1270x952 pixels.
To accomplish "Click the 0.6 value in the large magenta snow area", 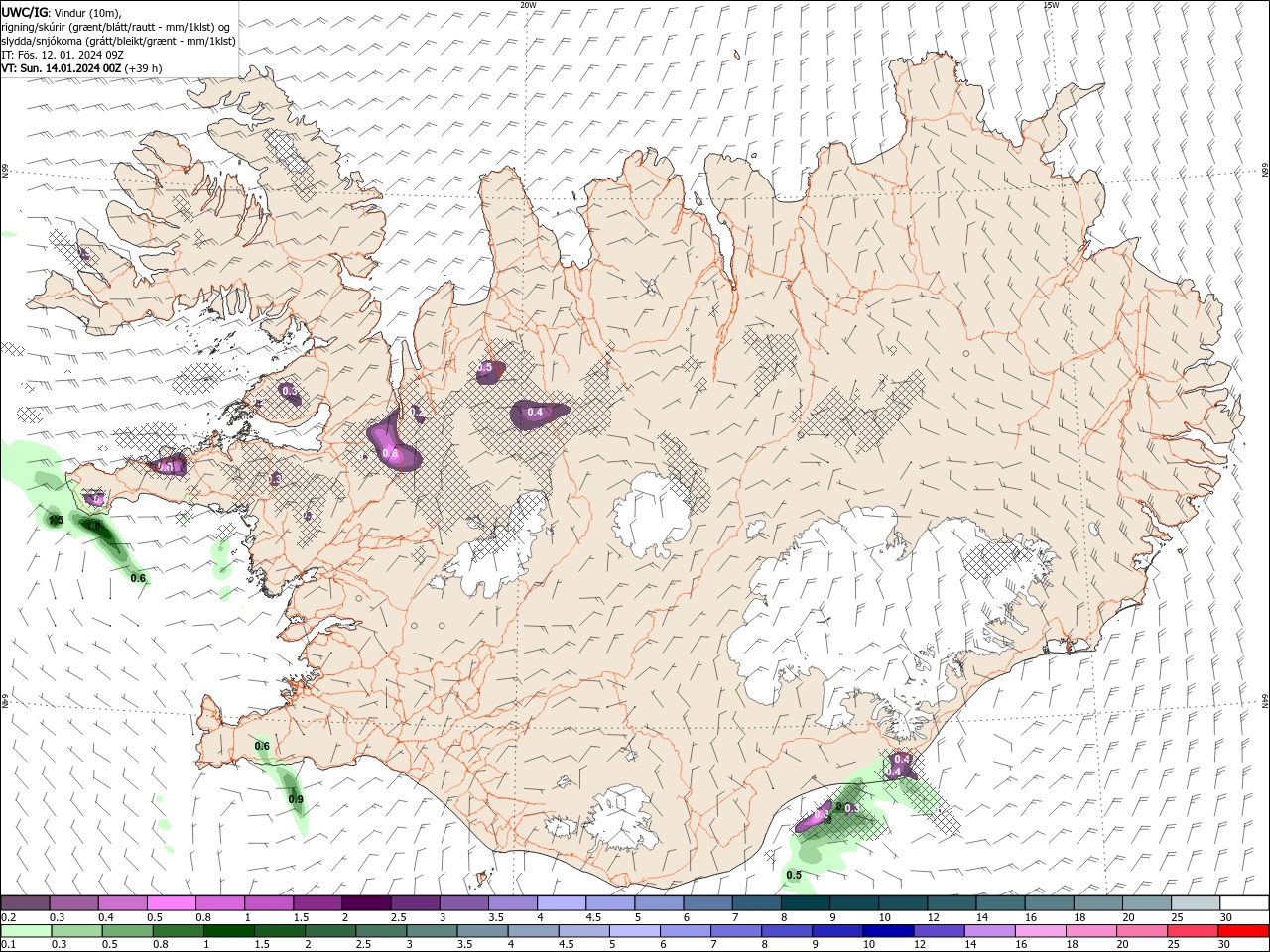I will tap(390, 453).
